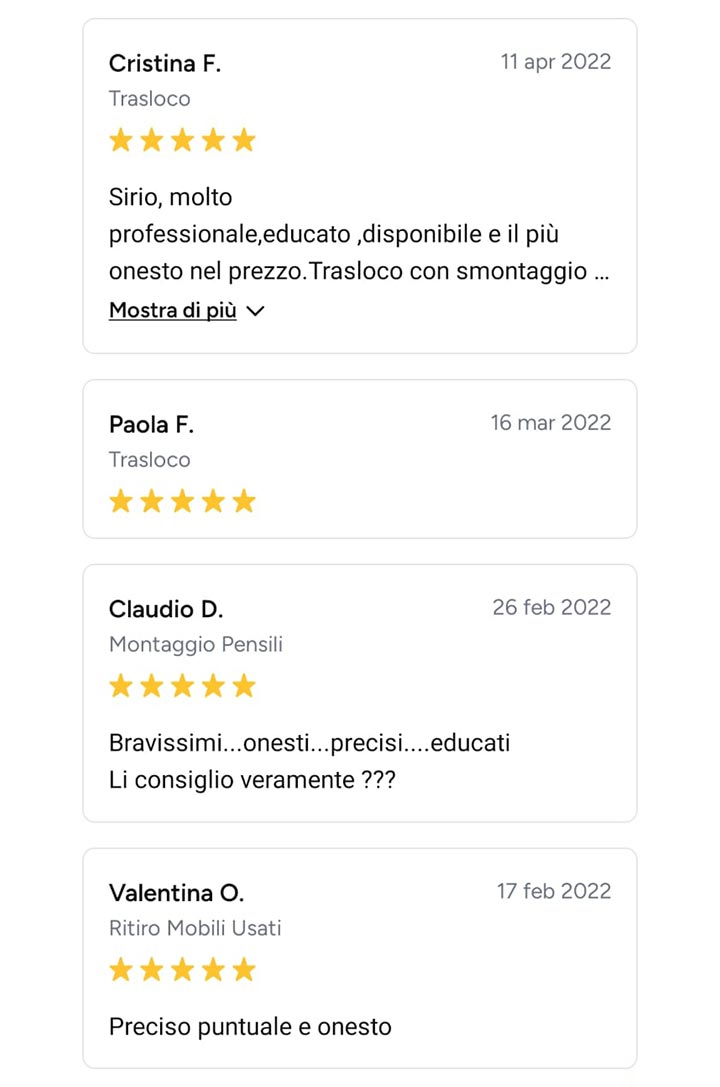Select reviewer name Cristina F.
720x1087 pixels.
point(165,63)
